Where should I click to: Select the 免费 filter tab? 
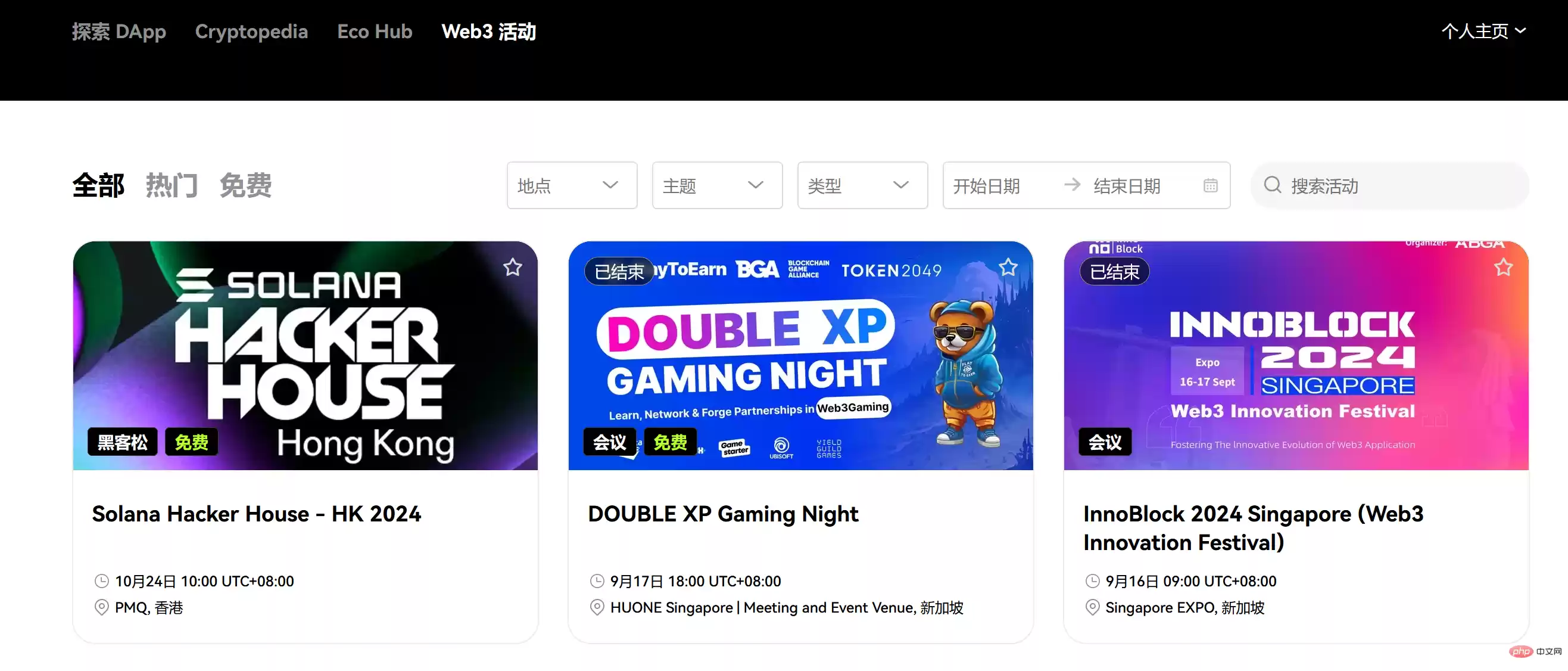coord(245,185)
